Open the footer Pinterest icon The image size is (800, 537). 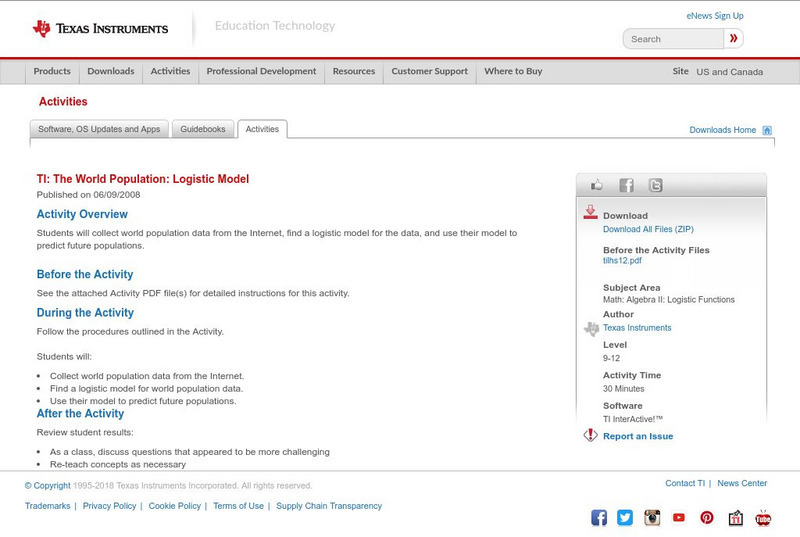pyautogui.click(x=707, y=518)
